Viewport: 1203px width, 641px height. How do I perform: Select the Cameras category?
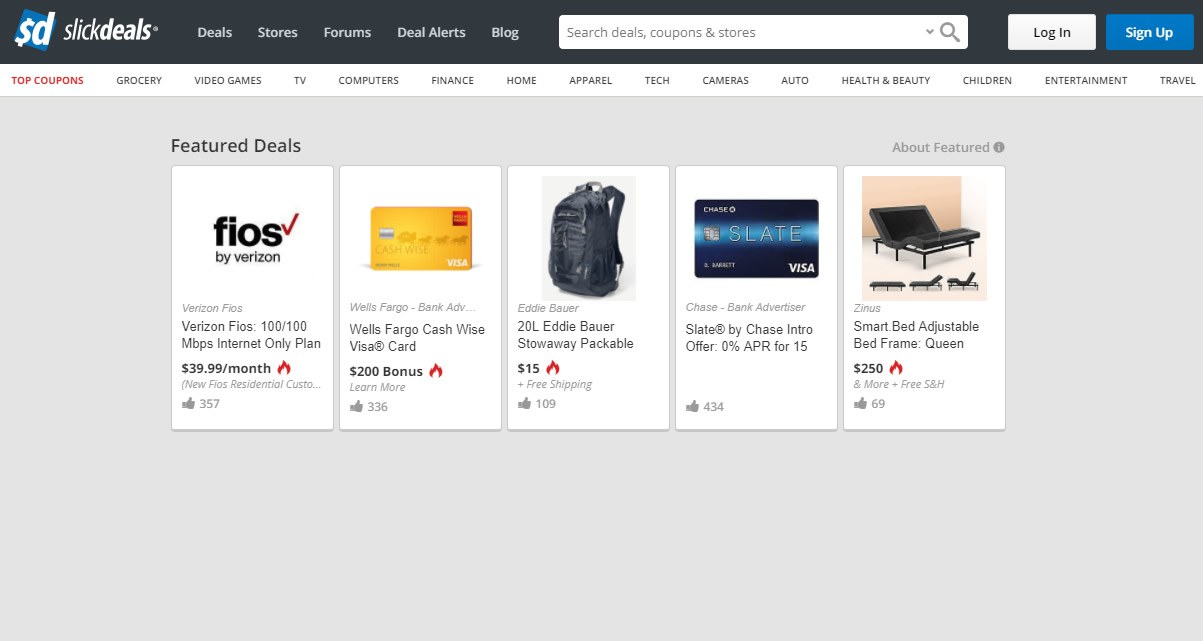click(725, 80)
